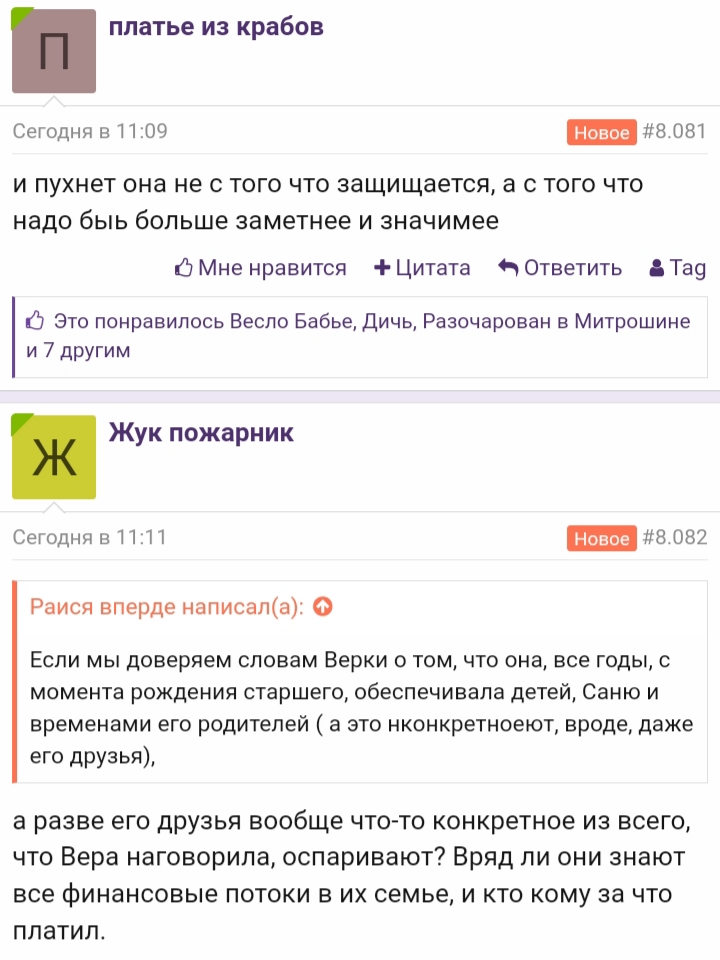Open post permalink #8.081
Image resolution: width=720 pixels, height=960 pixels.
click(674, 131)
